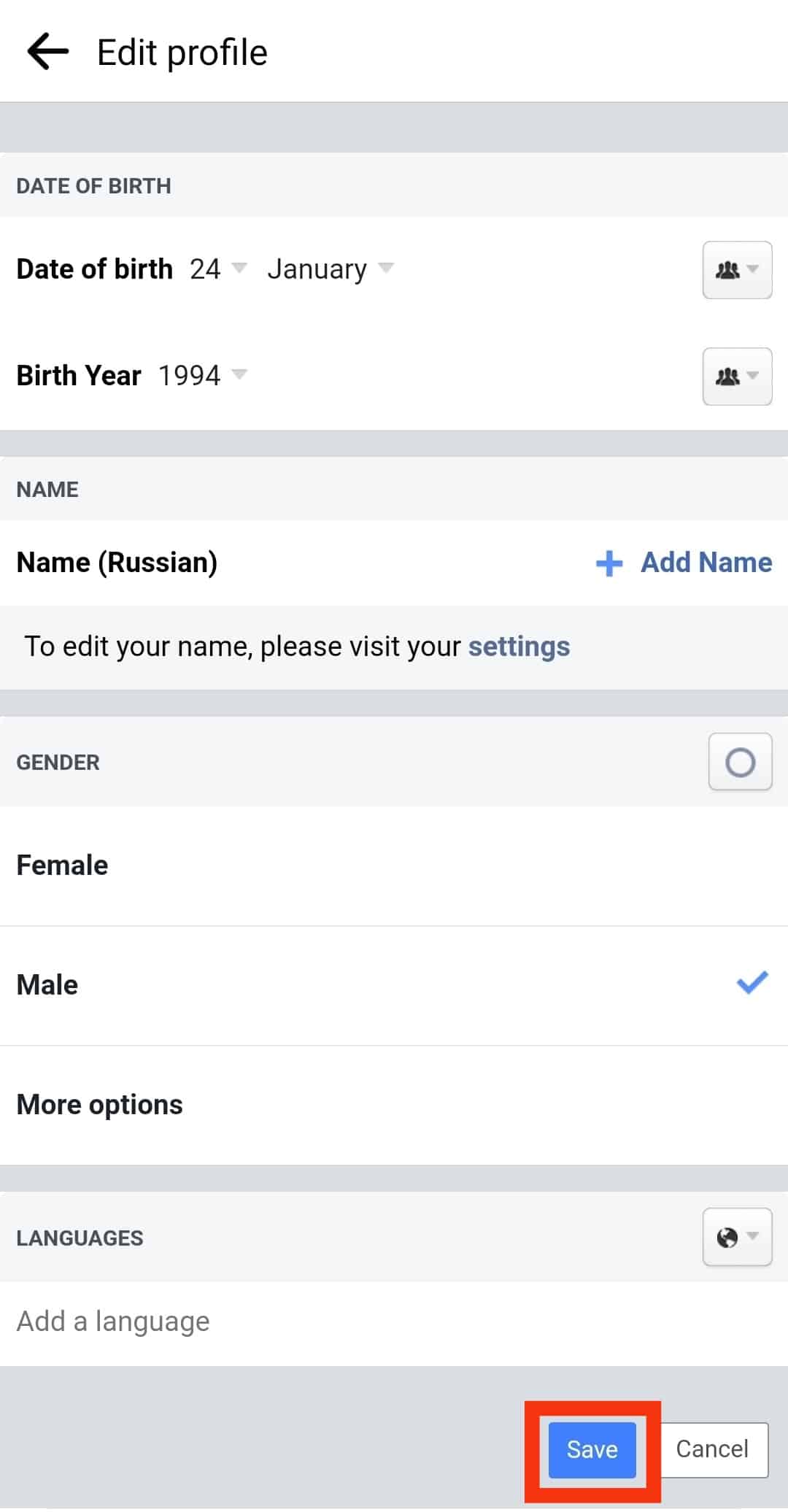Expand the birth month dropdown showing January
Viewport: 788px width, 1512px height.
330,269
